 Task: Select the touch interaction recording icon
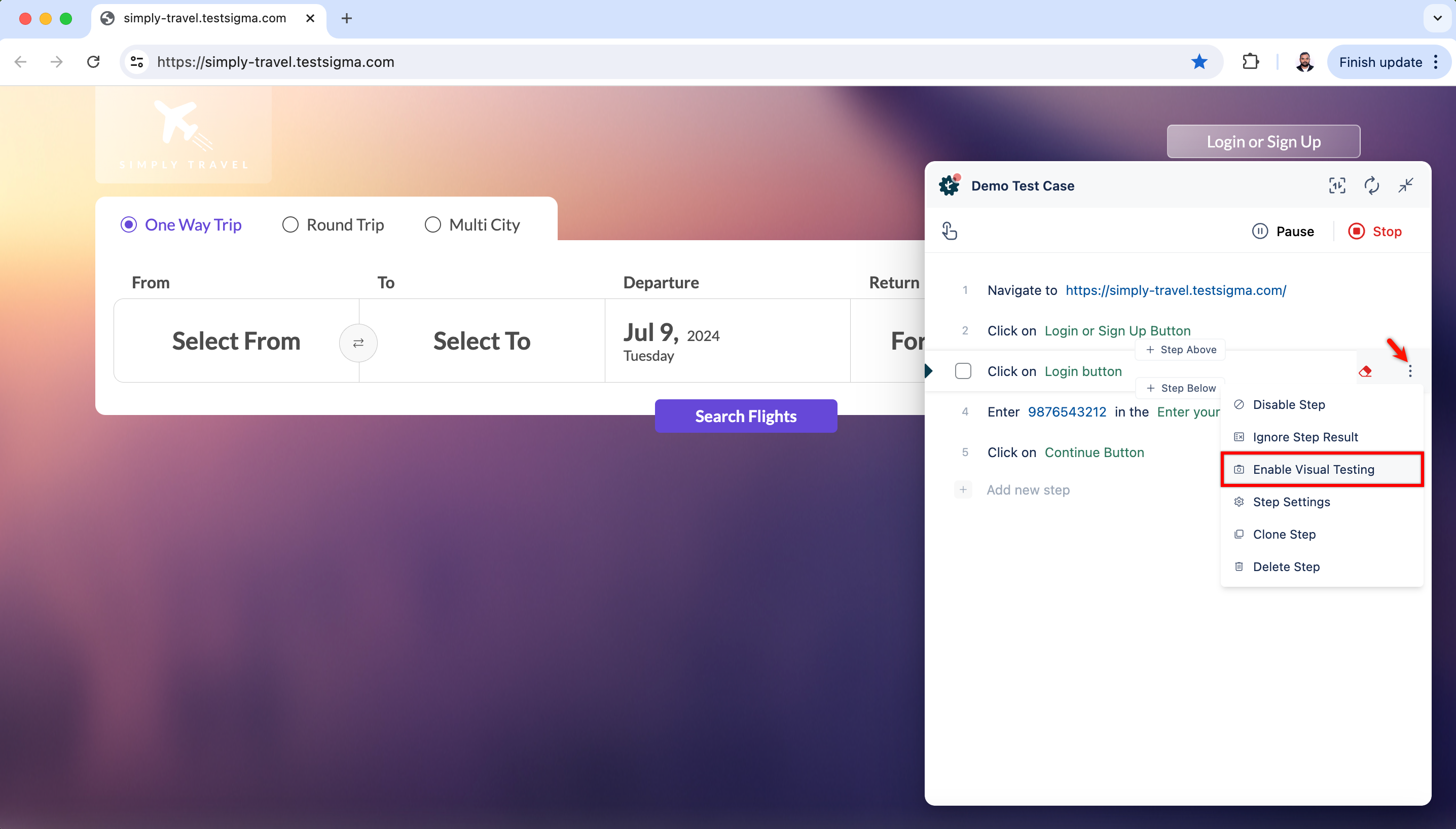coord(950,231)
